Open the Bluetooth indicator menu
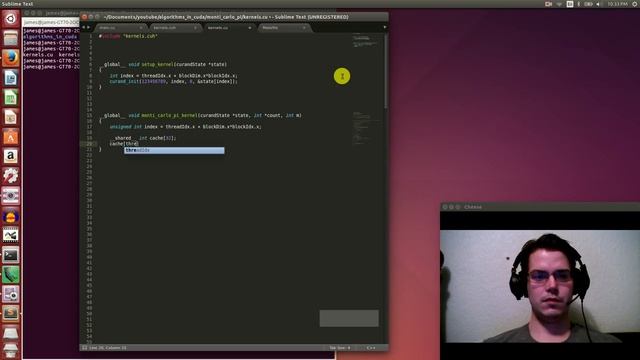The height and width of the screenshot is (360, 640). (x=578, y=4)
